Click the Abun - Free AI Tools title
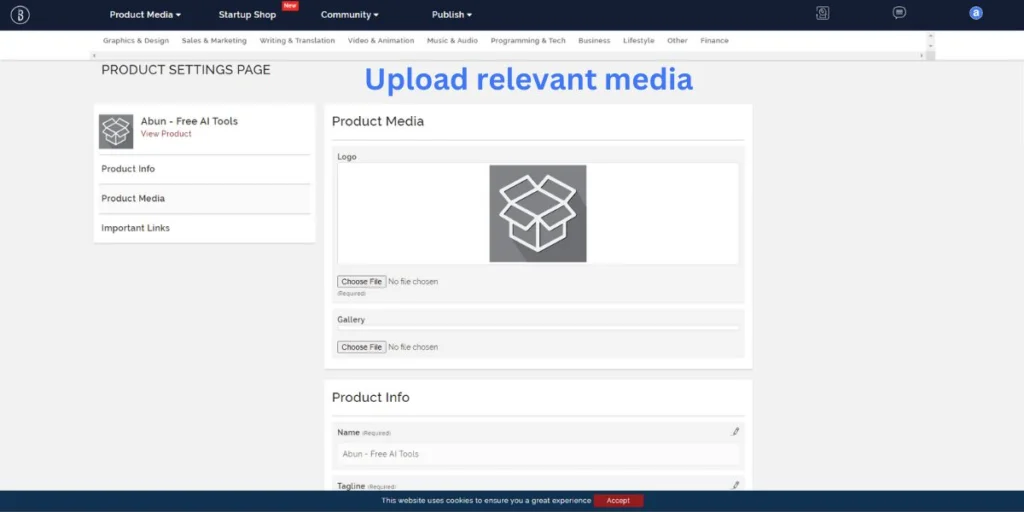The height and width of the screenshot is (512, 1024). (189, 121)
